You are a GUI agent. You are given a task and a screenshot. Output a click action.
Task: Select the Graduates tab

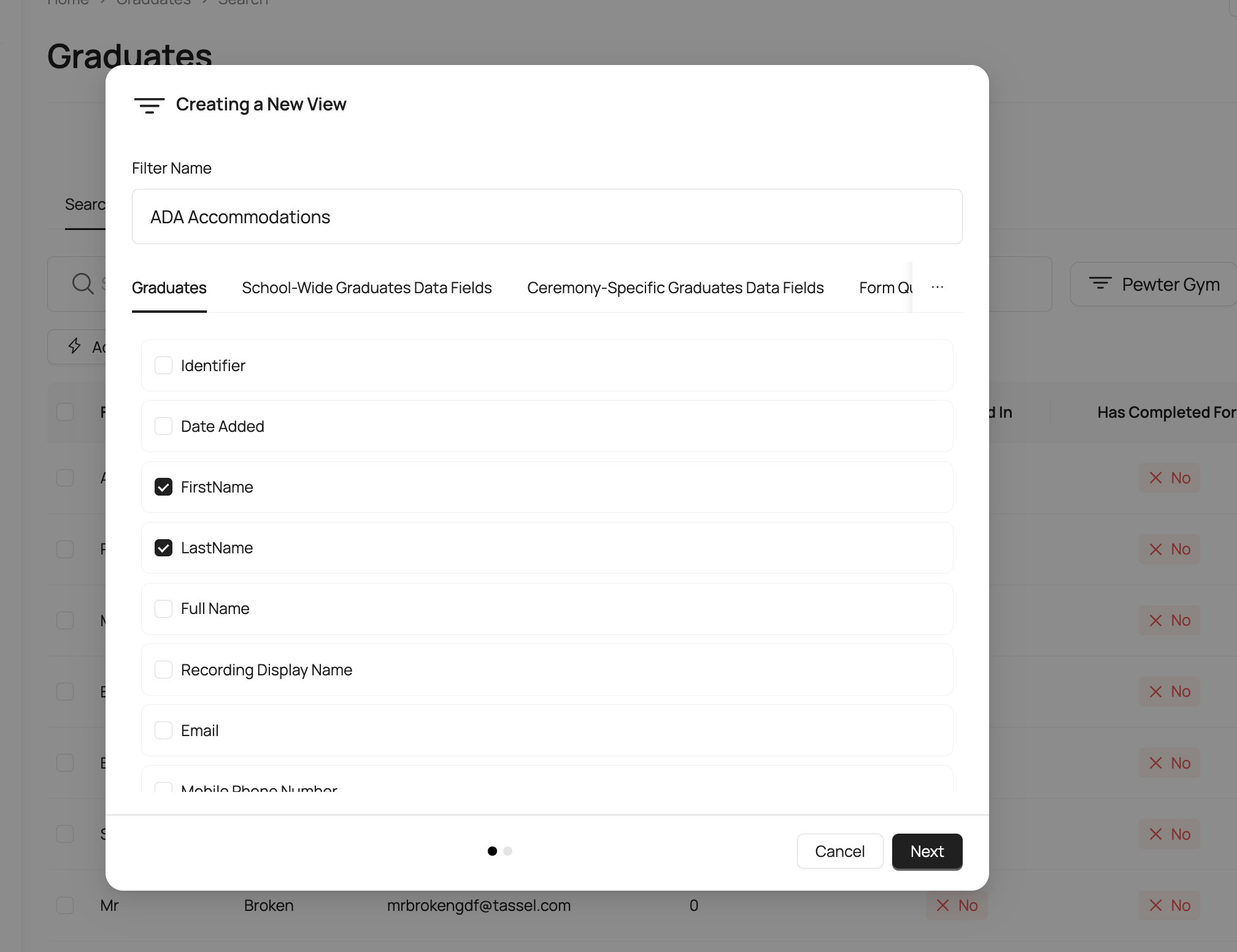pos(169,288)
